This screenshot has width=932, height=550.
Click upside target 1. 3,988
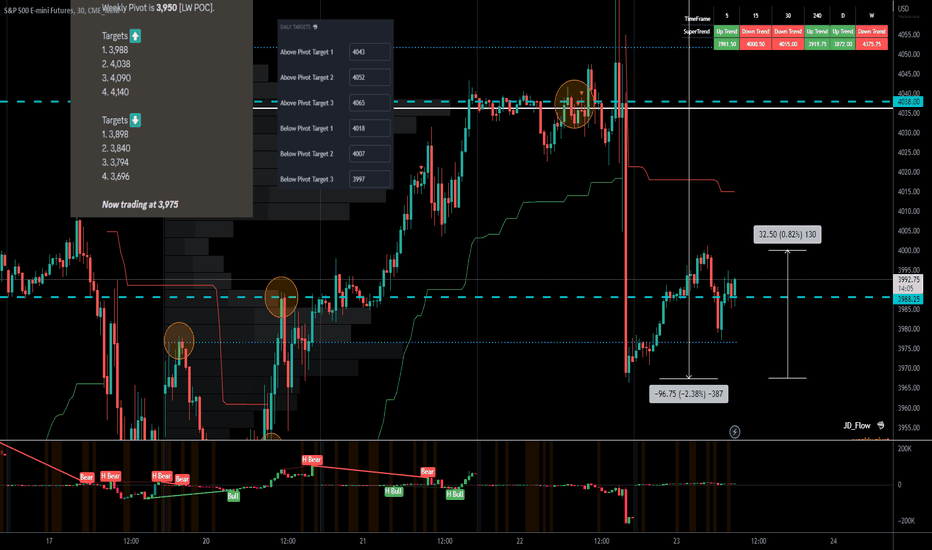click(x=115, y=50)
